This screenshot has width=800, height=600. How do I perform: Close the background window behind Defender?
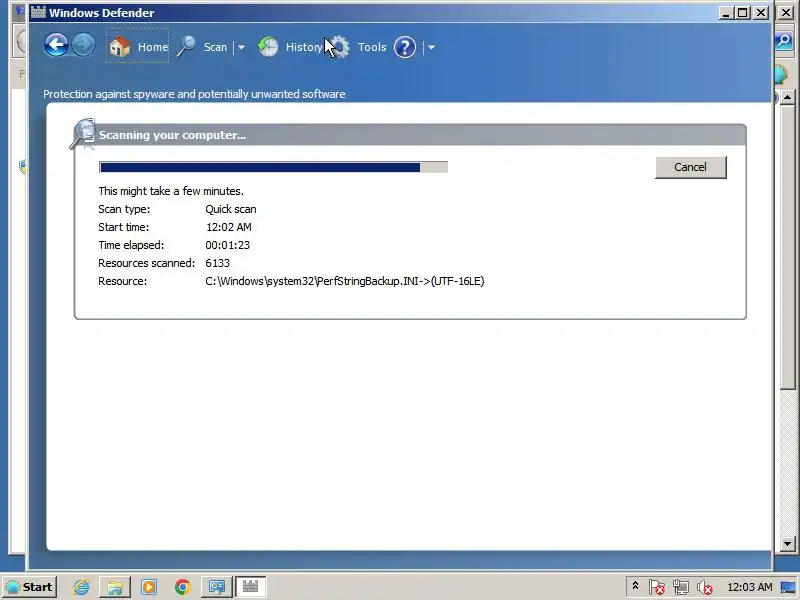[787, 13]
